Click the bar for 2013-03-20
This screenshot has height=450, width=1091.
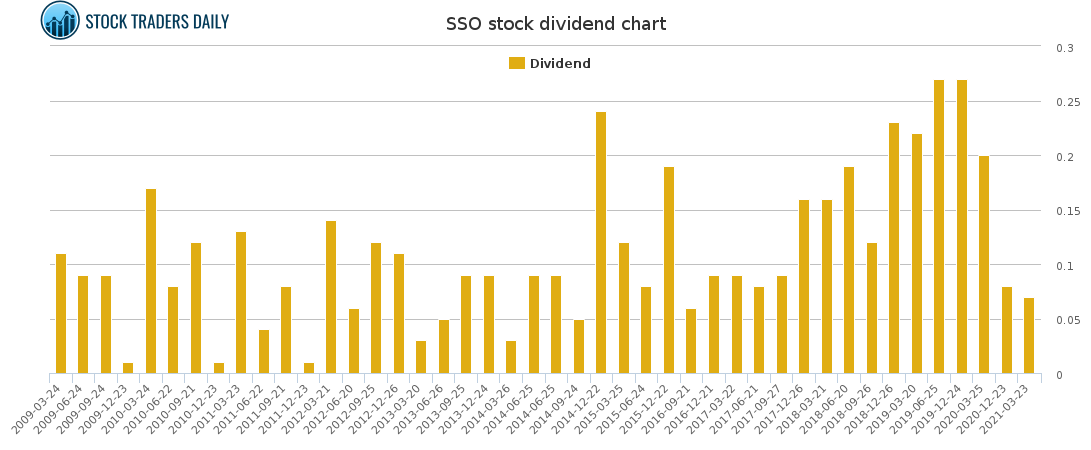(x=421, y=357)
